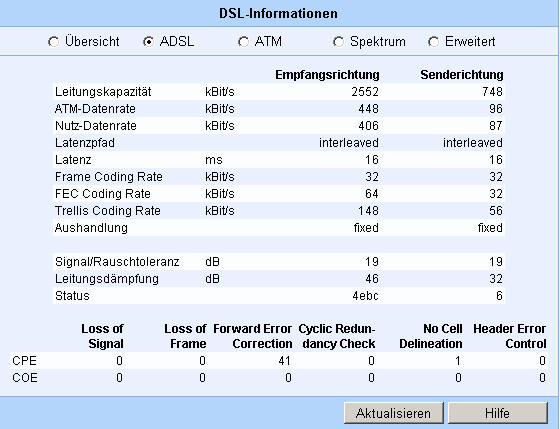Click the CPE Forward Error Correction value 41
Viewport: 560px width, 429px height.
coord(284,361)
